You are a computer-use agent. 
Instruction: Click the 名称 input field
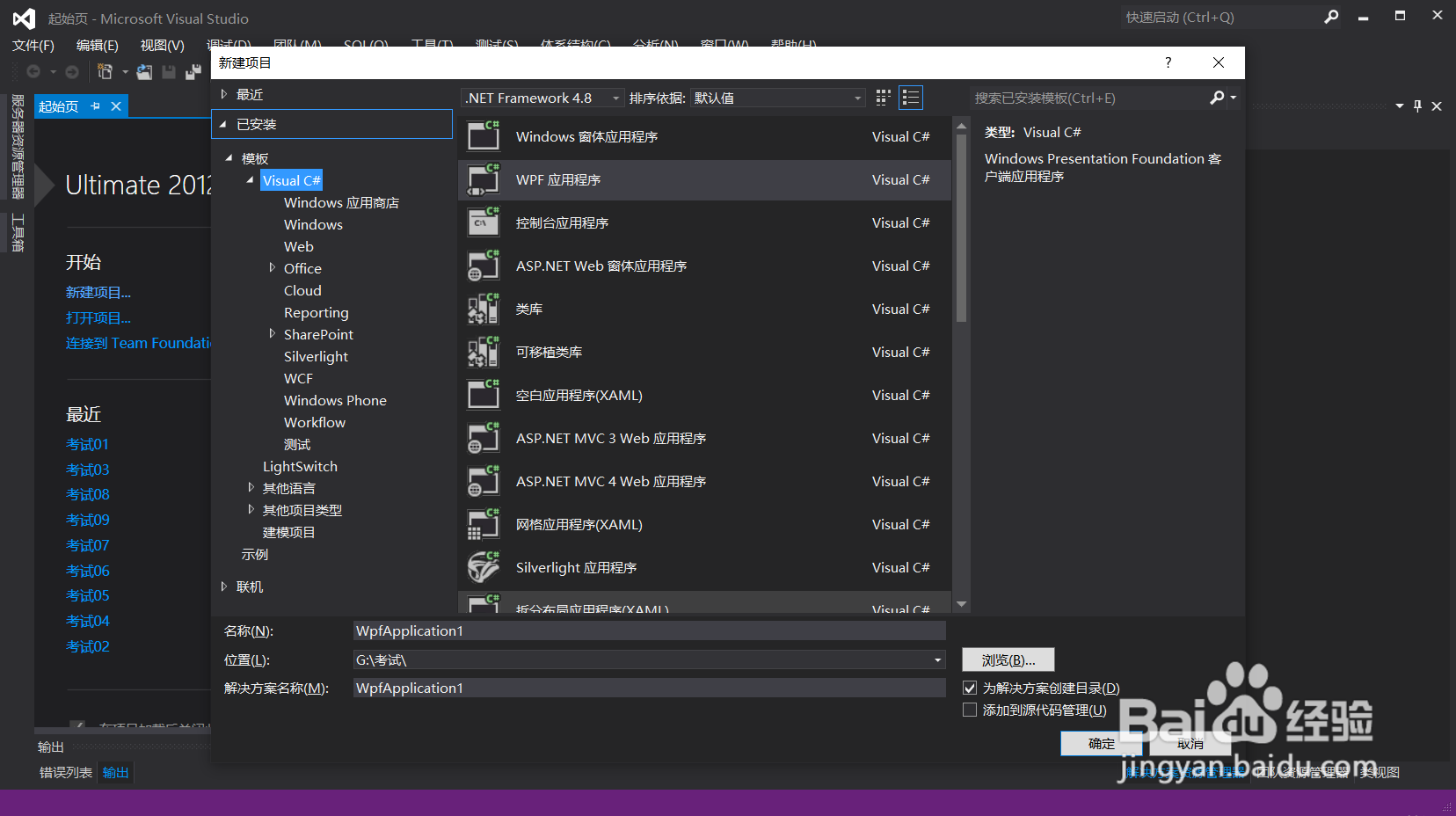coord(649,630)
